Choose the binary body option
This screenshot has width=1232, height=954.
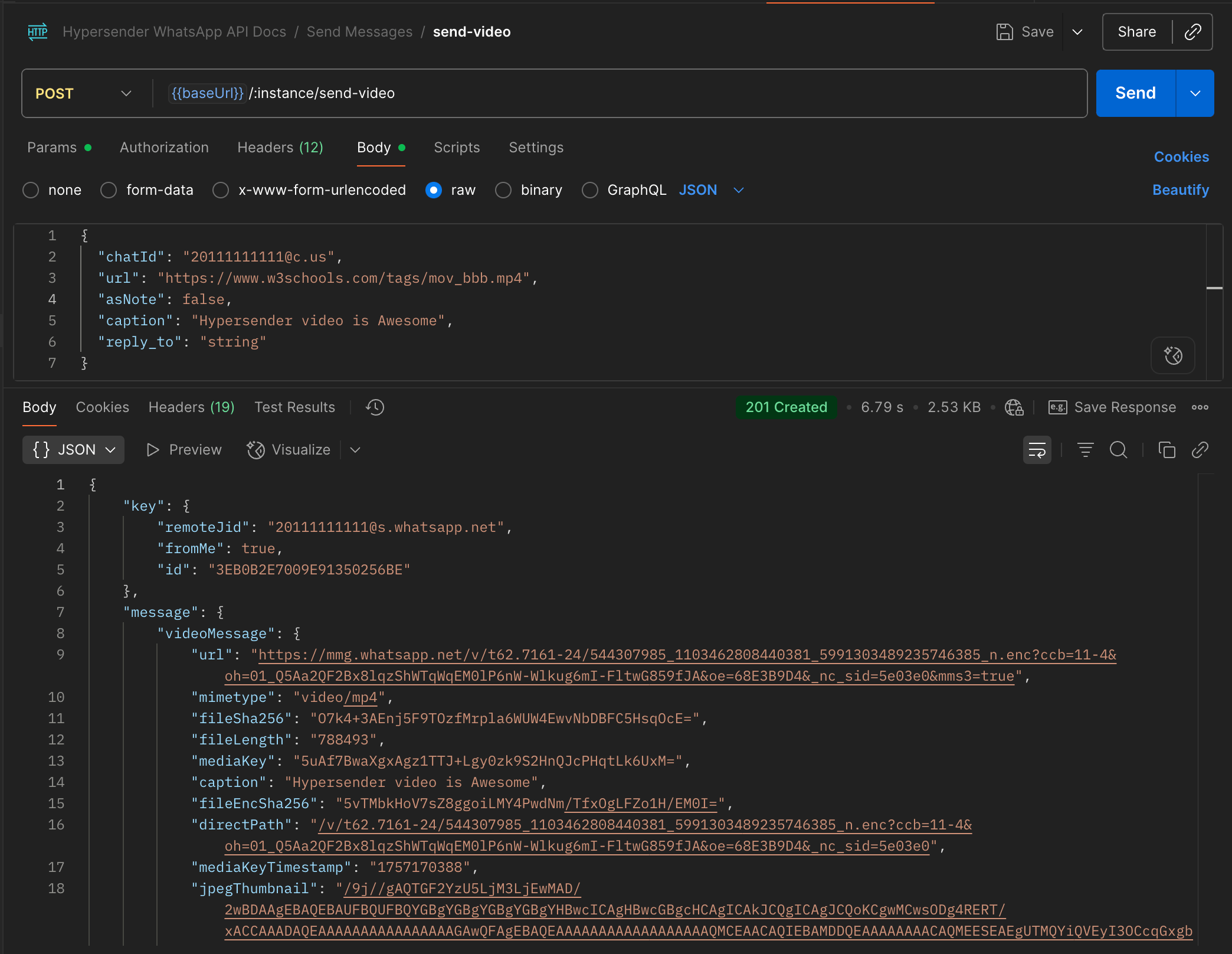click(x=503, y=190)
